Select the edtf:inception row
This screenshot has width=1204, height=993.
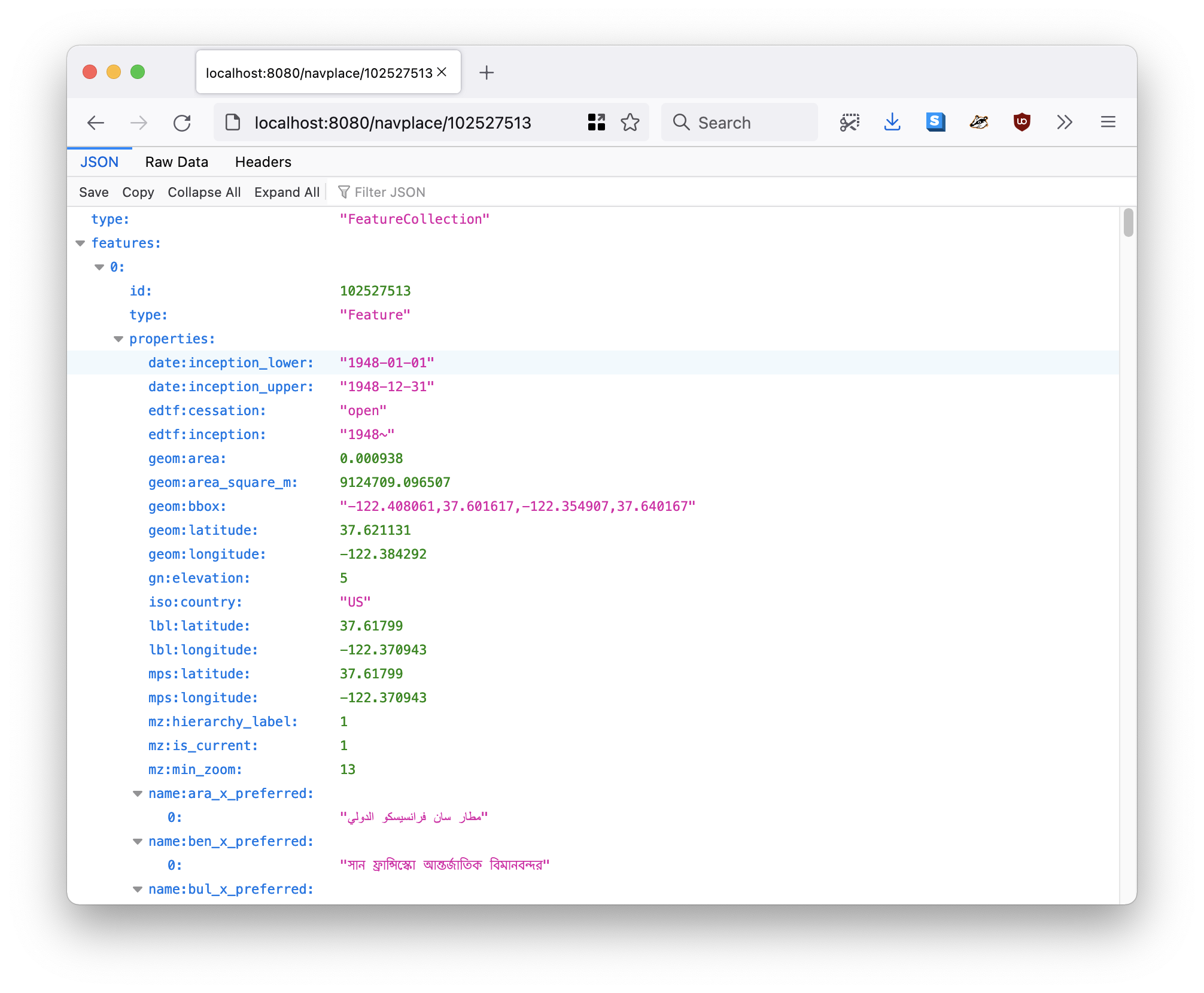593,434
